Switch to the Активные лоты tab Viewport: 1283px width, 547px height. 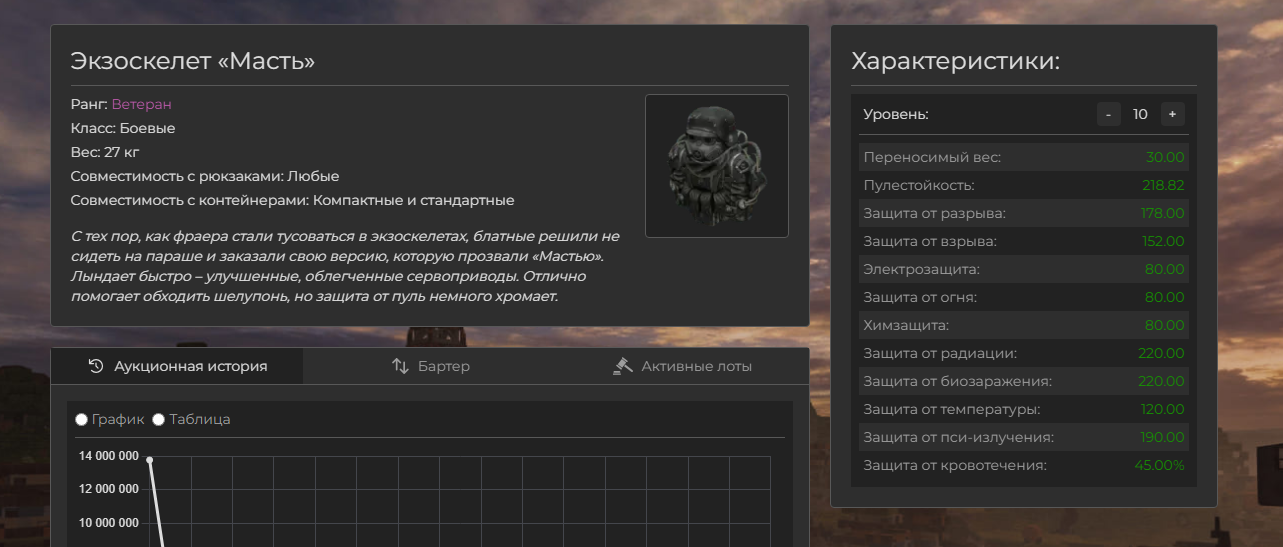(x=682, y=366)
